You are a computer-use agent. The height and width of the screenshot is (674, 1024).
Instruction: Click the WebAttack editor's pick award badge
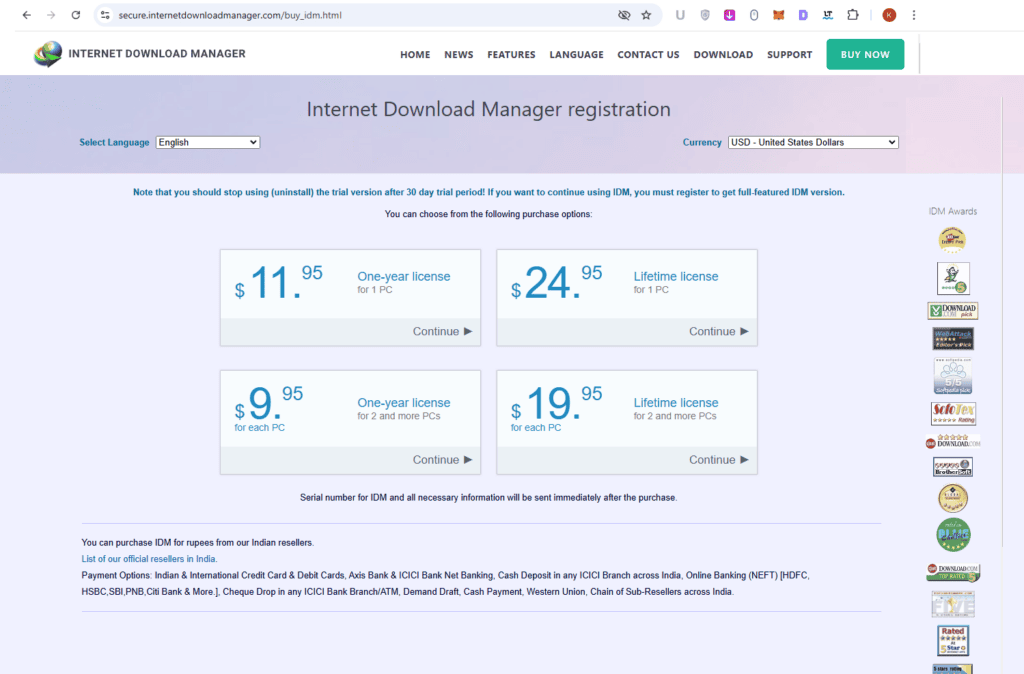pos(953,338)
